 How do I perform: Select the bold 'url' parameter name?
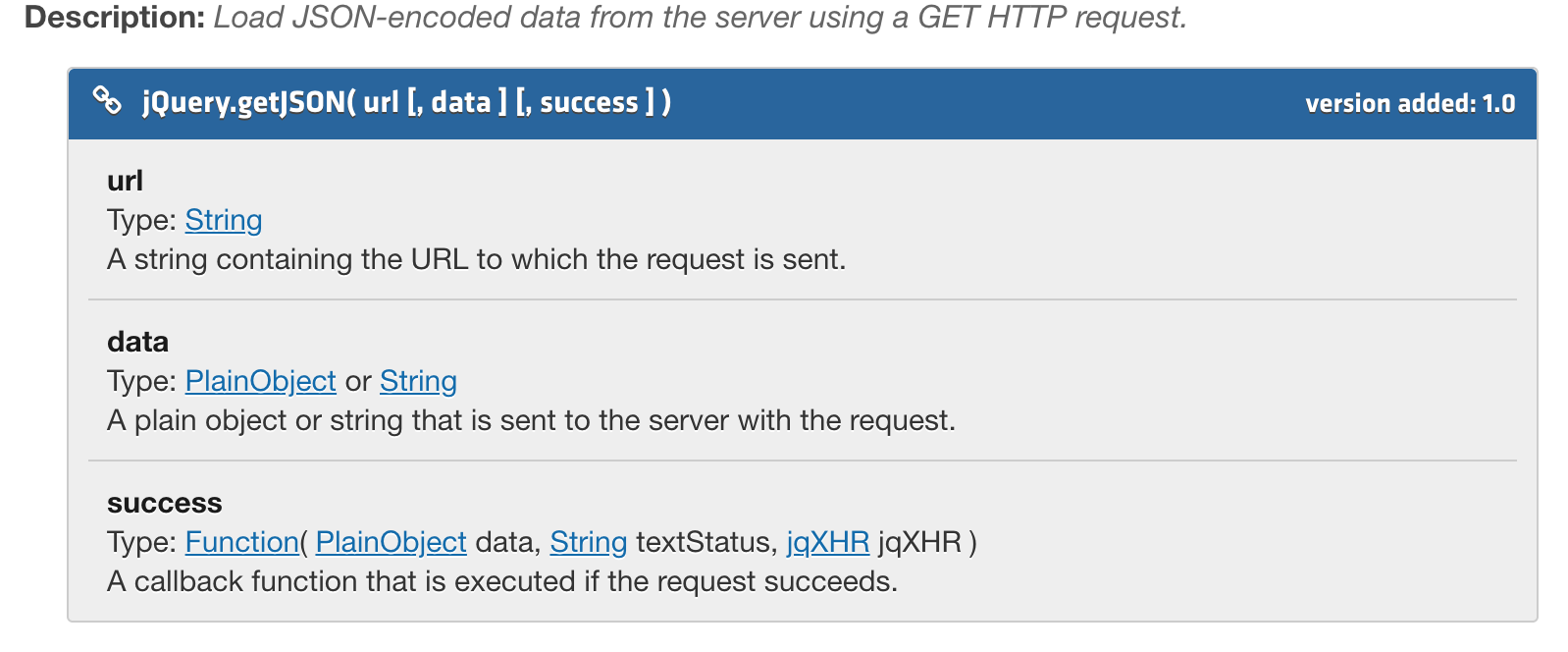click(125, 181)
